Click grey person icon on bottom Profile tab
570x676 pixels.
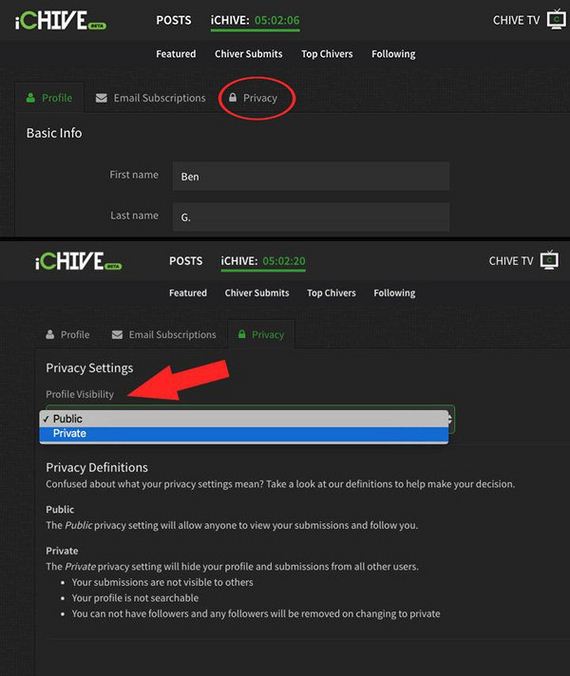[x=50, y=334]
